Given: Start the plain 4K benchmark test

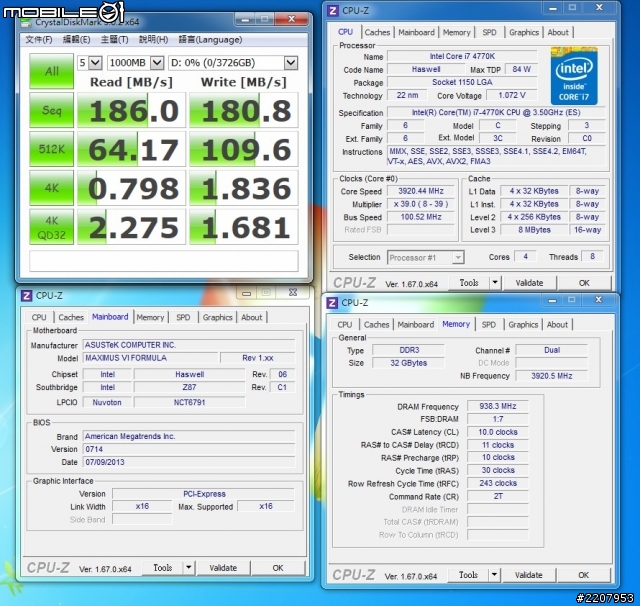Looking at the screenshot, I should pyautogui.click(x=51, y=188).
